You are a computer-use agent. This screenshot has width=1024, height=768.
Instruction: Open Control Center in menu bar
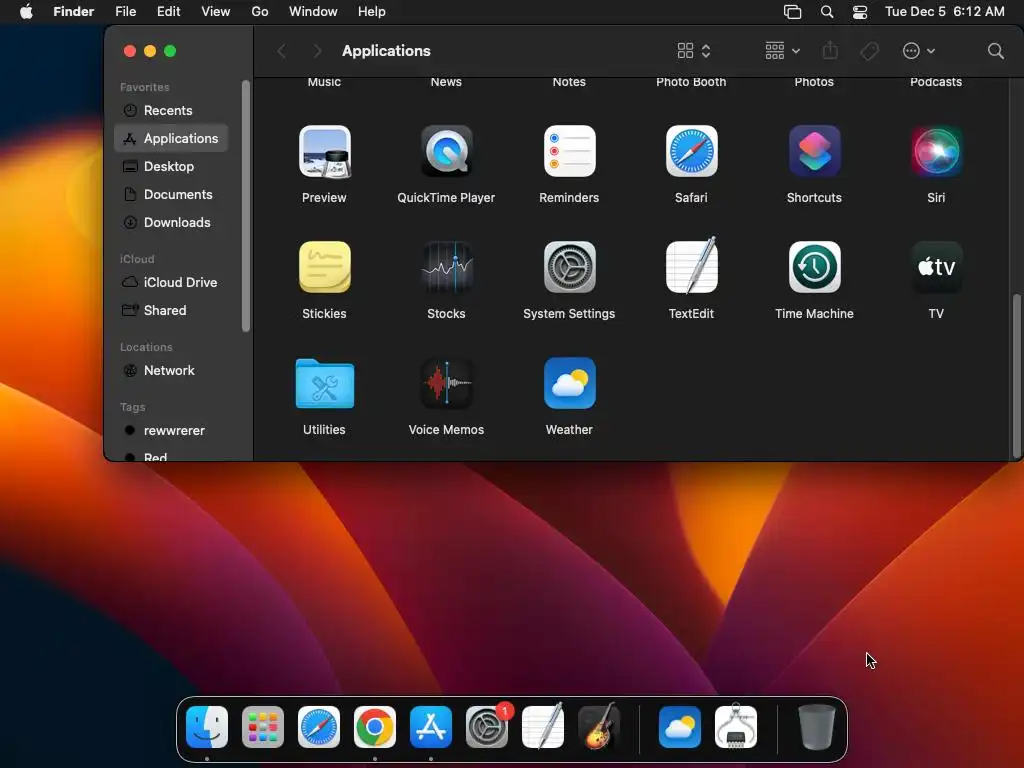tap(860, 12)
